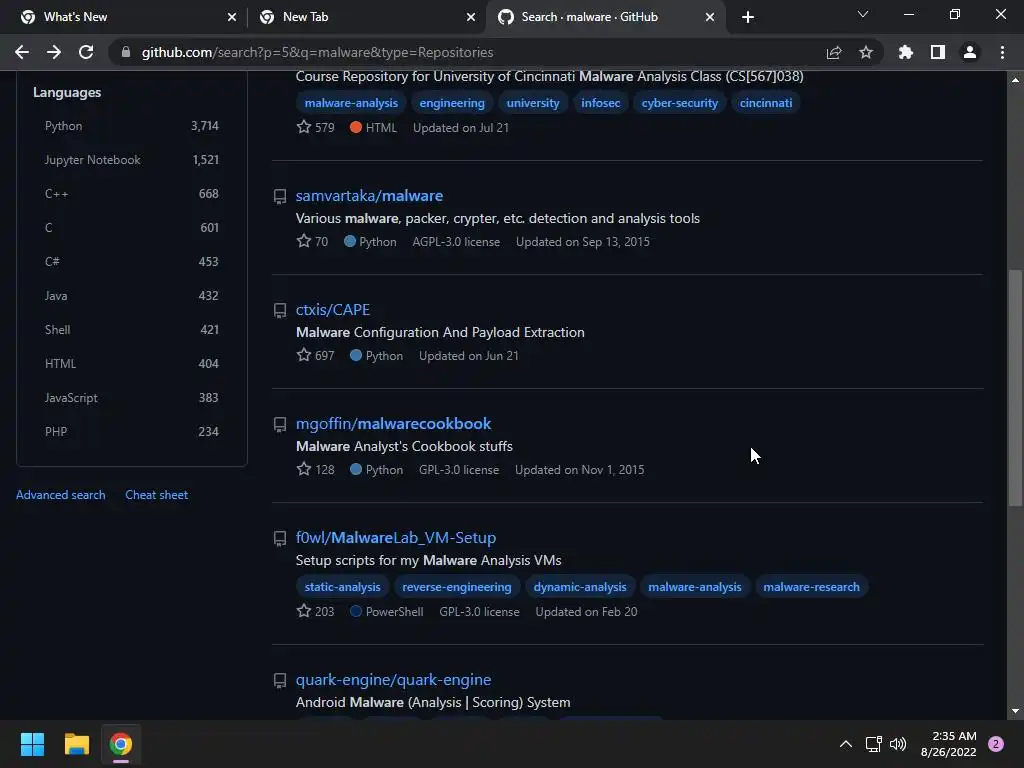Click the 579 stars icon
The image size is (1024, 768).
pyautogui.click(x=304, y=127)
